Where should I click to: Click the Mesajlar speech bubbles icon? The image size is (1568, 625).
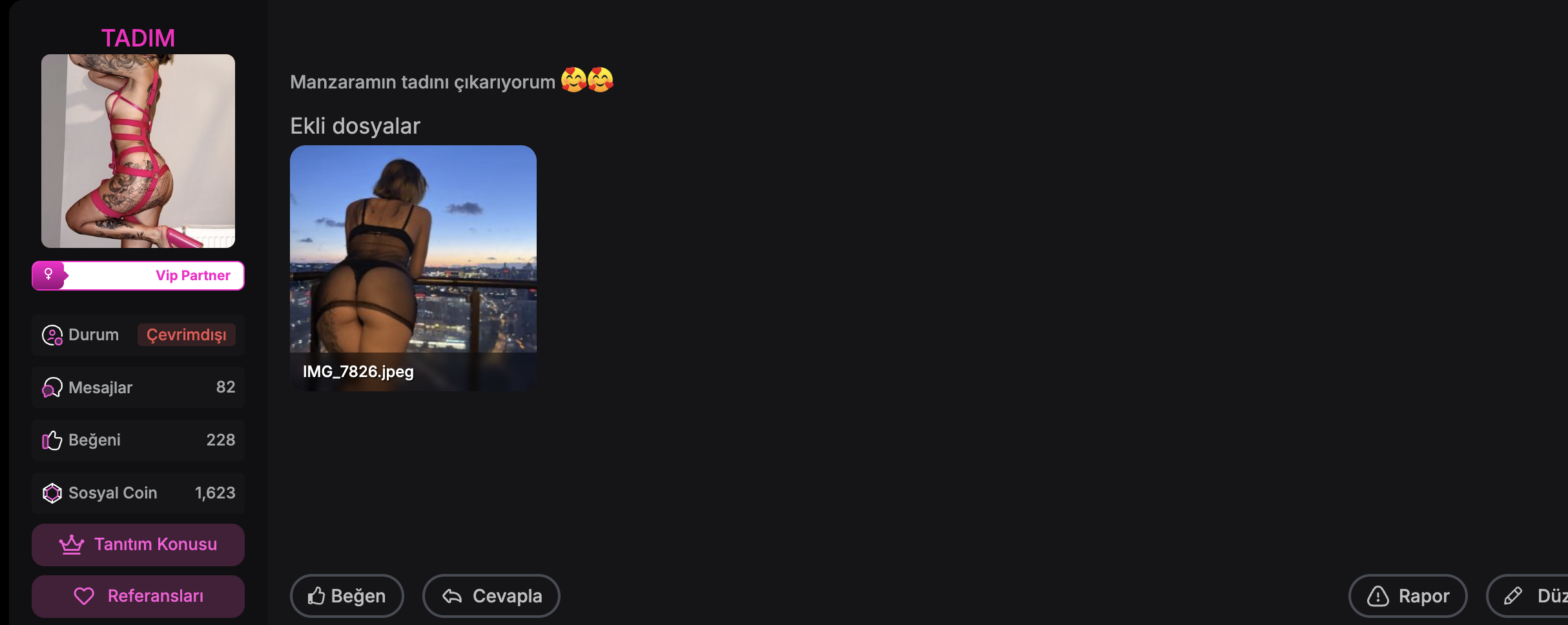52,387
